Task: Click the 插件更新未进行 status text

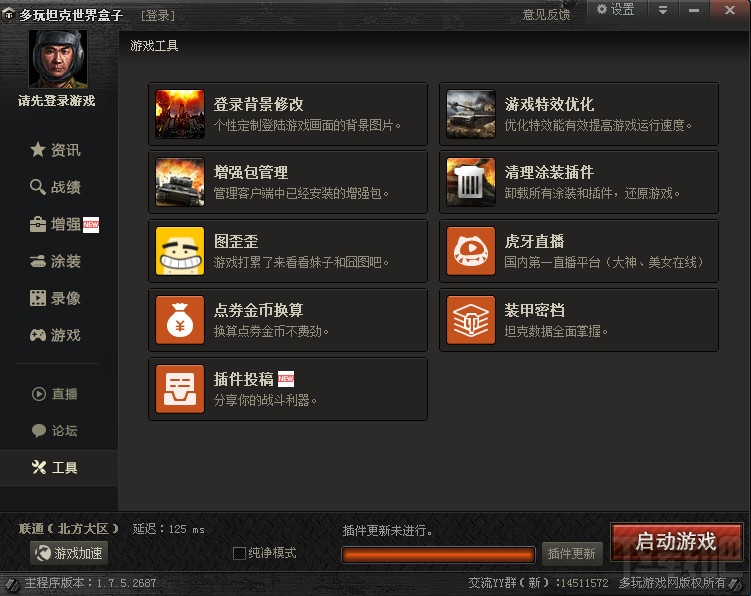Action: coord(388,530)
